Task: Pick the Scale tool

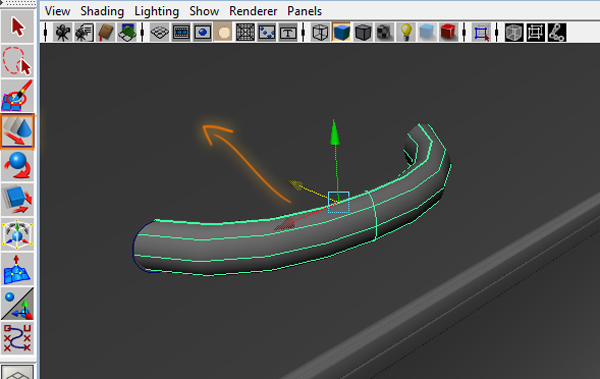Action: pos(18,200)
